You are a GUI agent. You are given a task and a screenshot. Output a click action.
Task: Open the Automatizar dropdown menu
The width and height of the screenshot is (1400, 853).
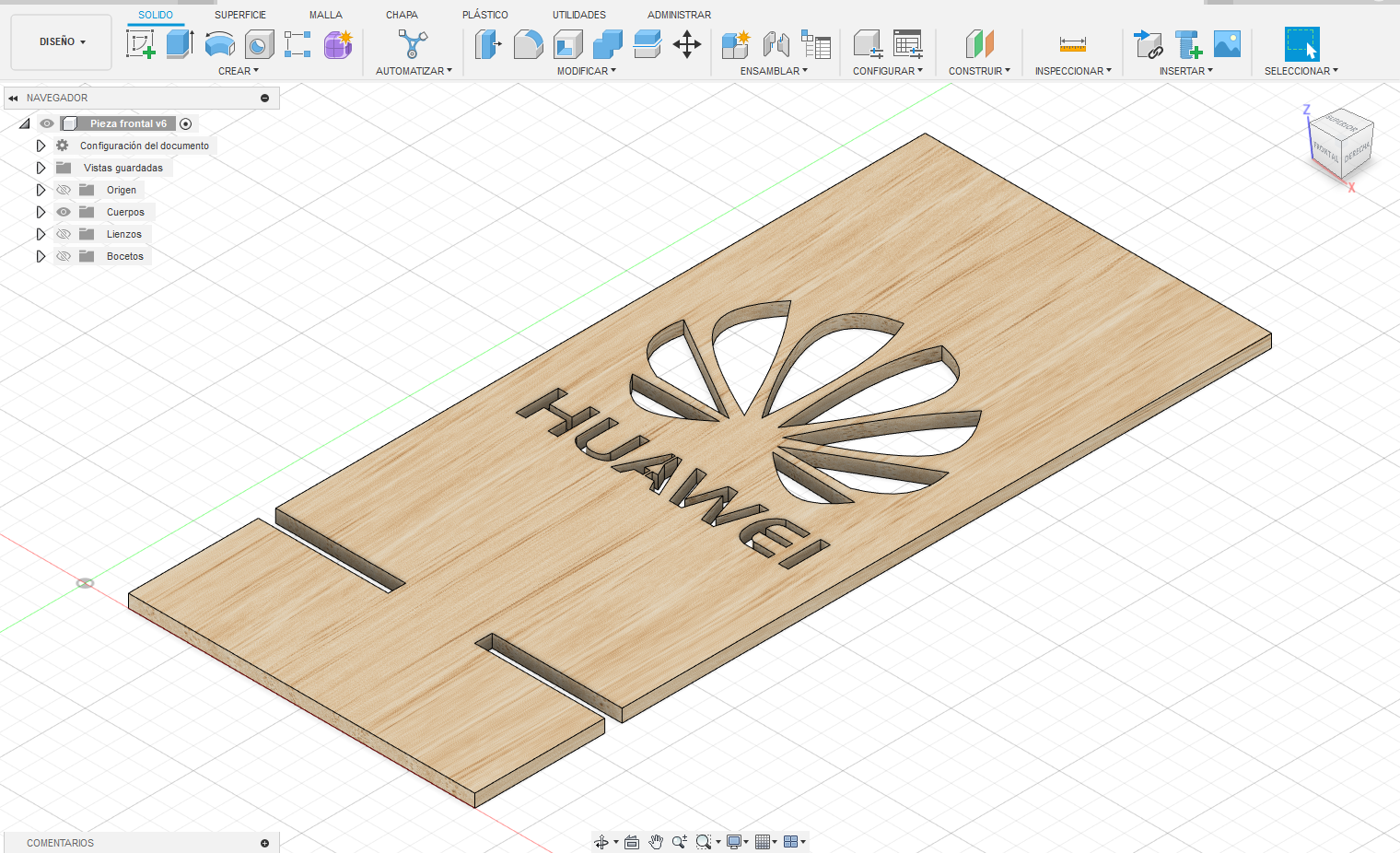tap(414, 71)
